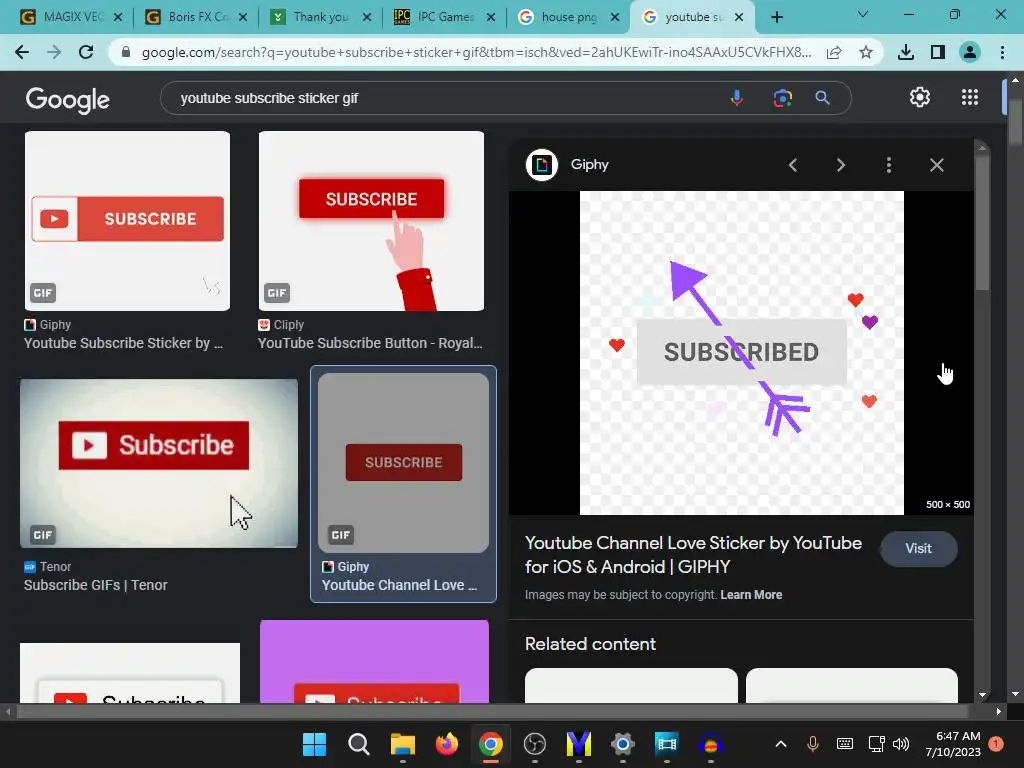Close the house png tab
The height and width of the screenshot is (768, 1024).
[615, 17]
